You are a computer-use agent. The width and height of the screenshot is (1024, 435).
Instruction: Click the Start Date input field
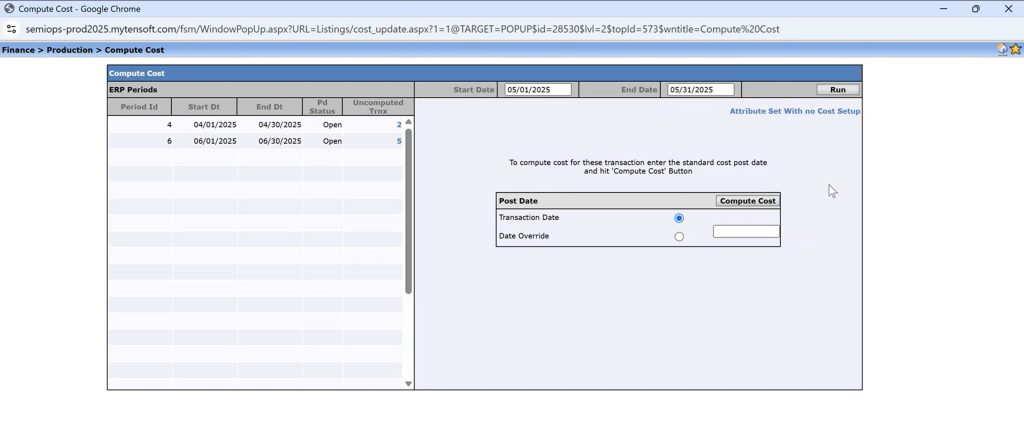coord(538,90)
